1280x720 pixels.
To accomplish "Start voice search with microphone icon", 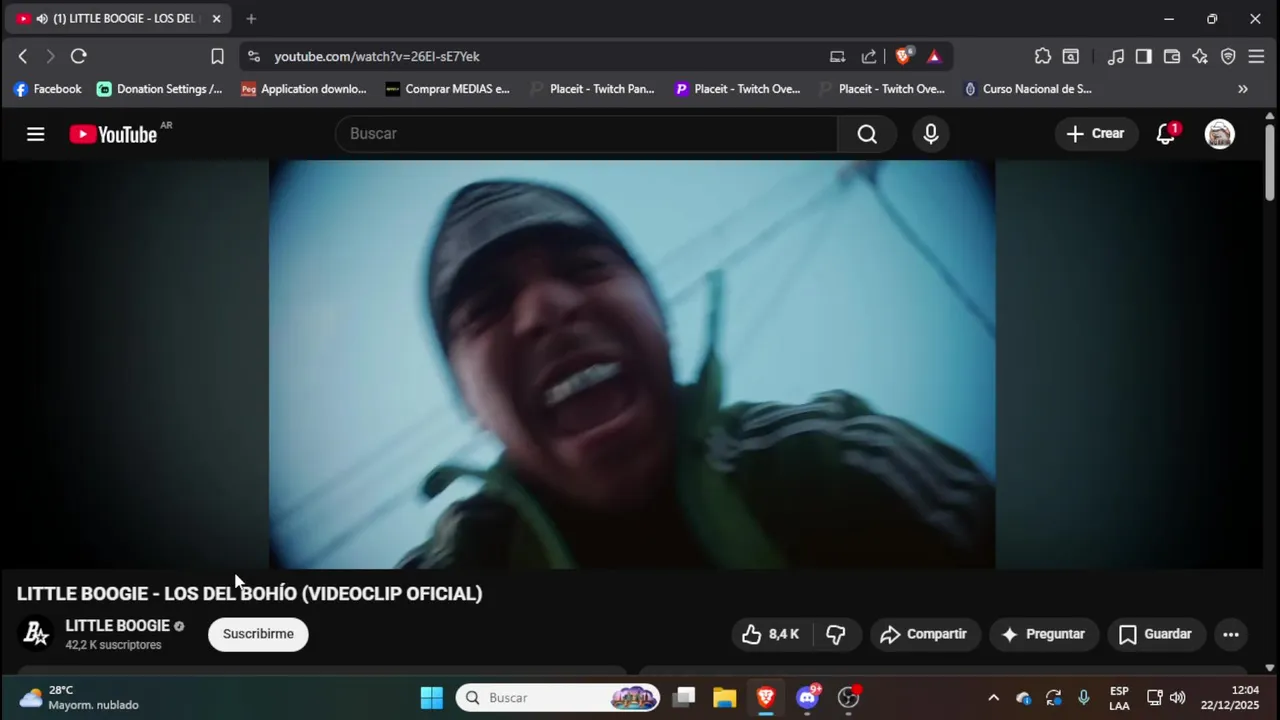I will [x=931, y=134].
